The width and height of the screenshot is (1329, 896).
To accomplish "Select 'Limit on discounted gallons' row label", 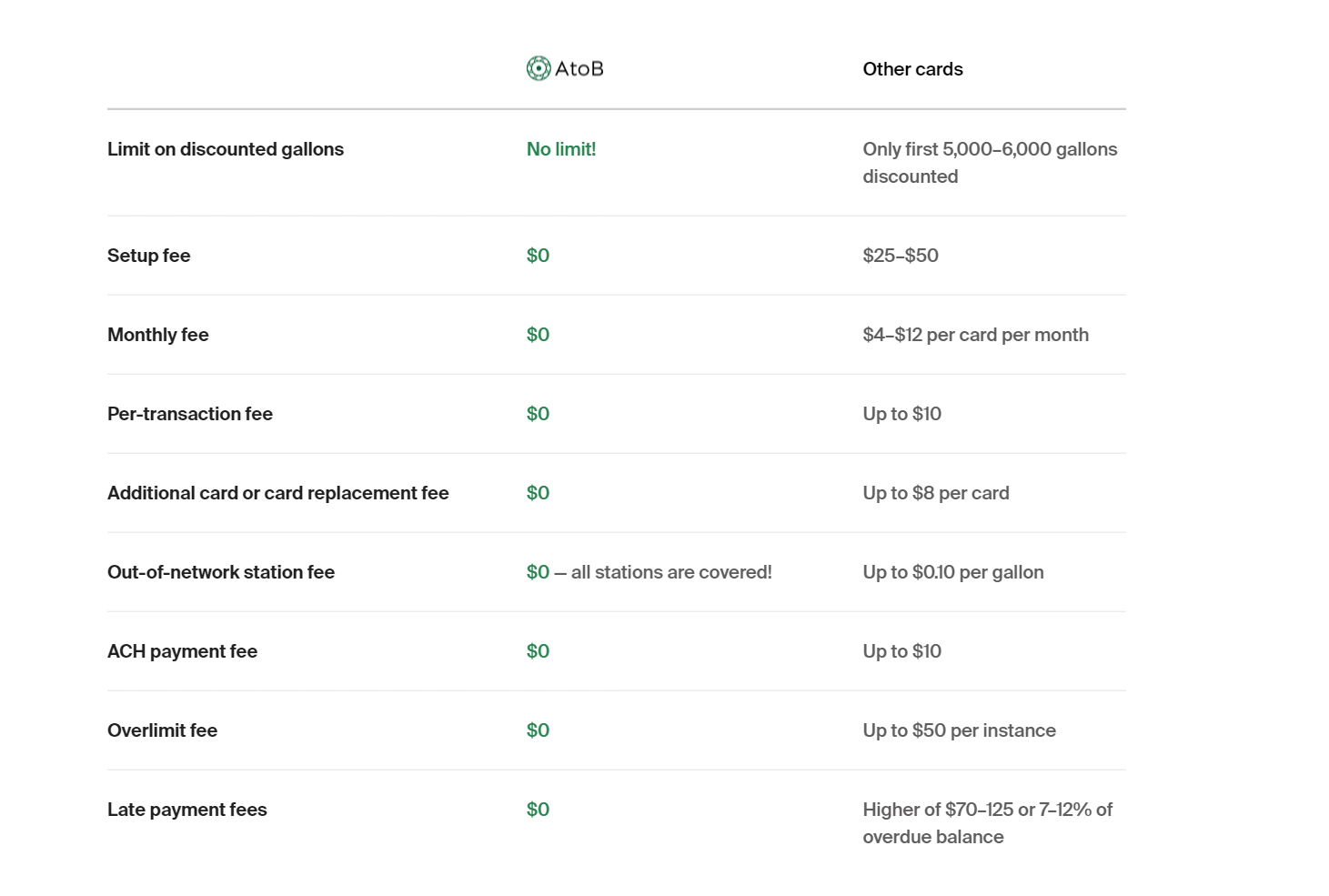I will [226, 149].
